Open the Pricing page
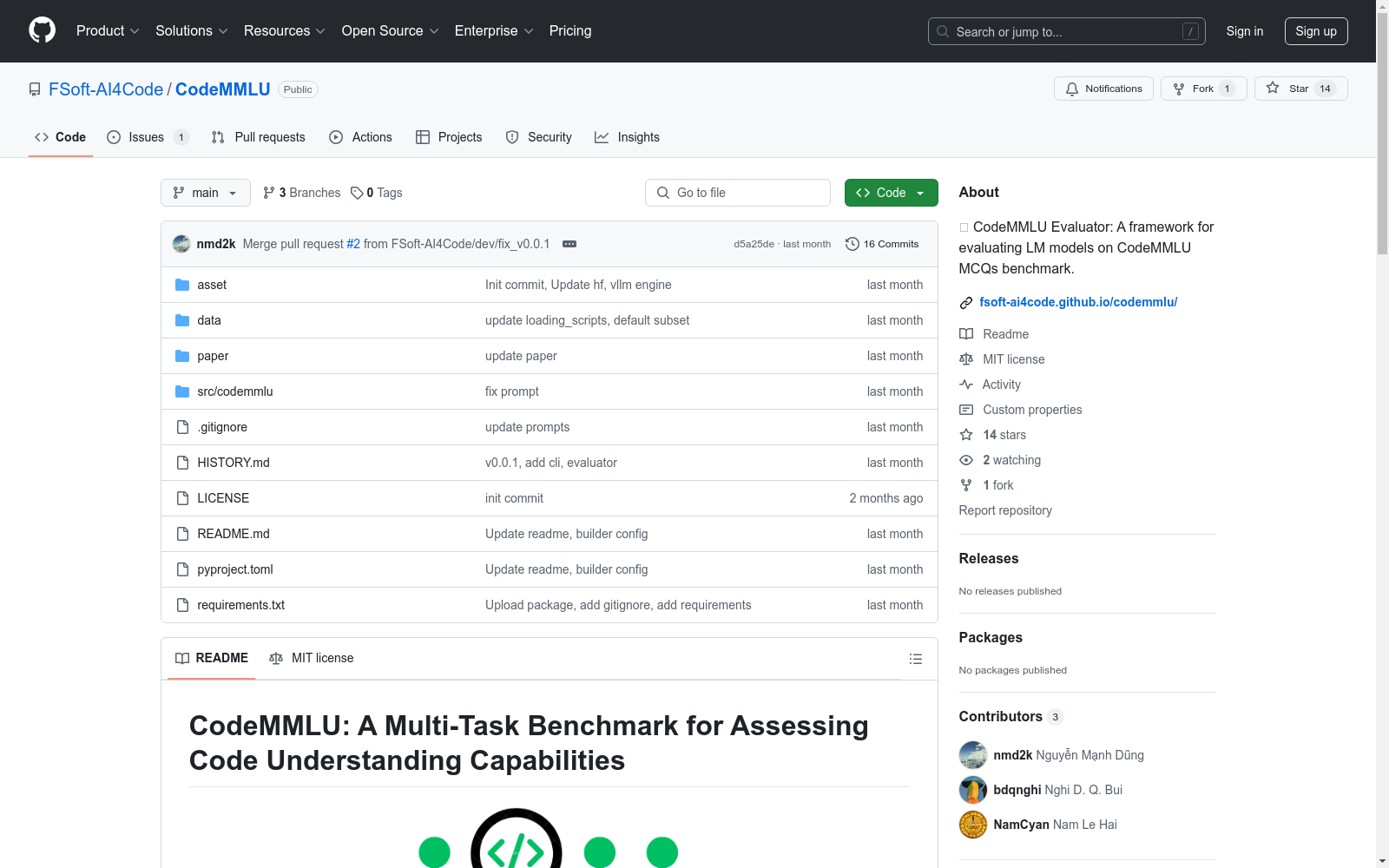Image resolution: width=1389 pixels, height=868 pixels. point(570,31)
